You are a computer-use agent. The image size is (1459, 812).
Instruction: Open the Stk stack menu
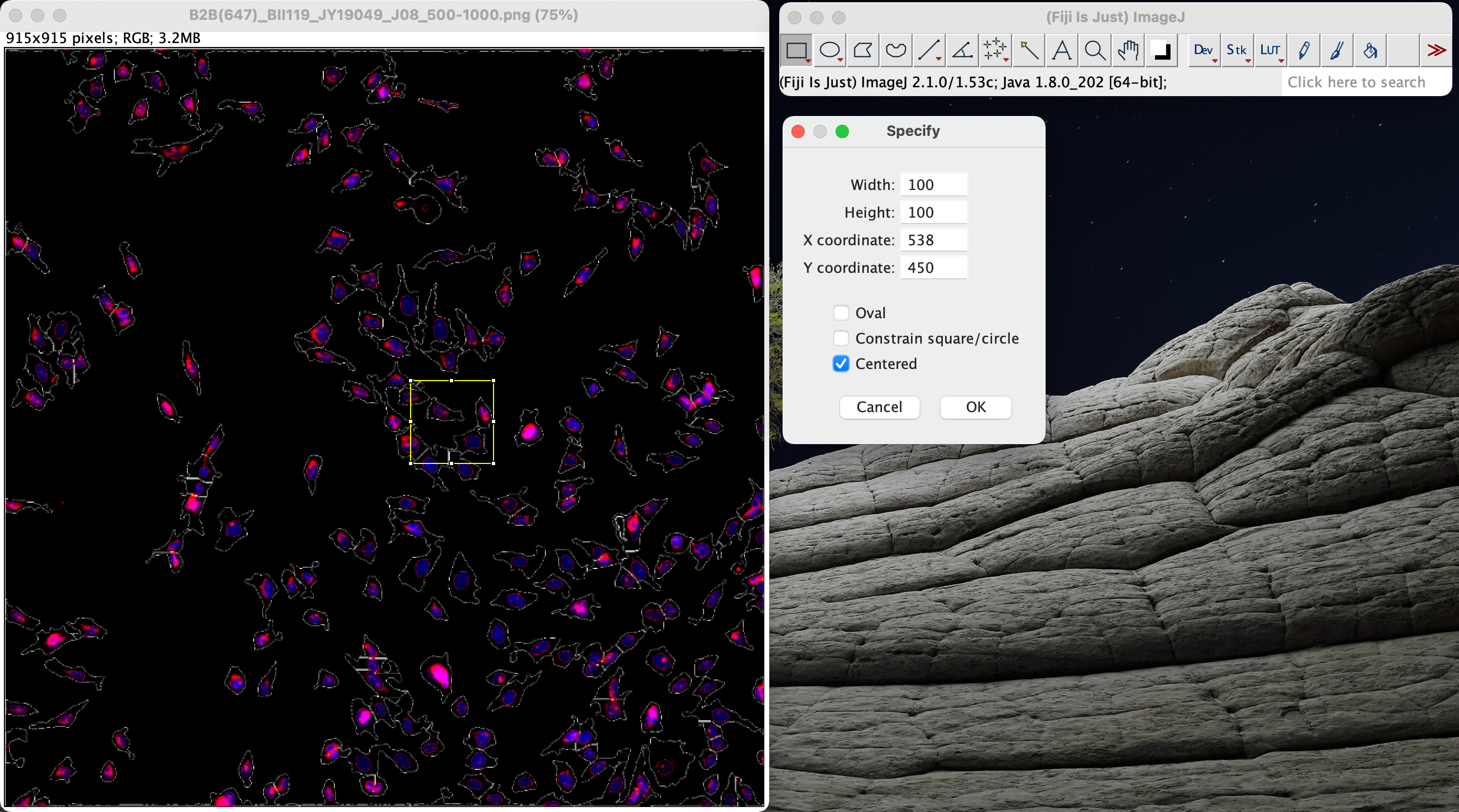pyautogui.click(x=1236, y=50)
